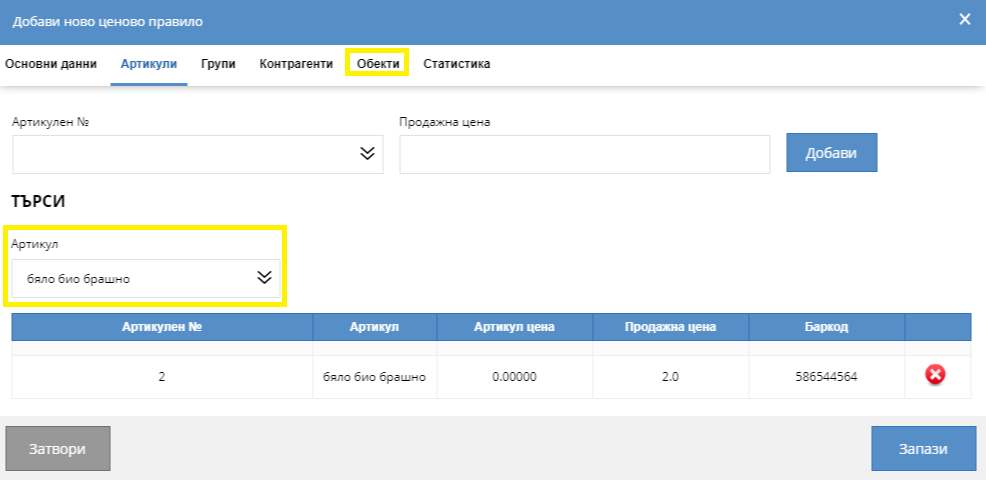986x480 pixels.
Task: Click the red delete icon in table row
Action: 936,375
